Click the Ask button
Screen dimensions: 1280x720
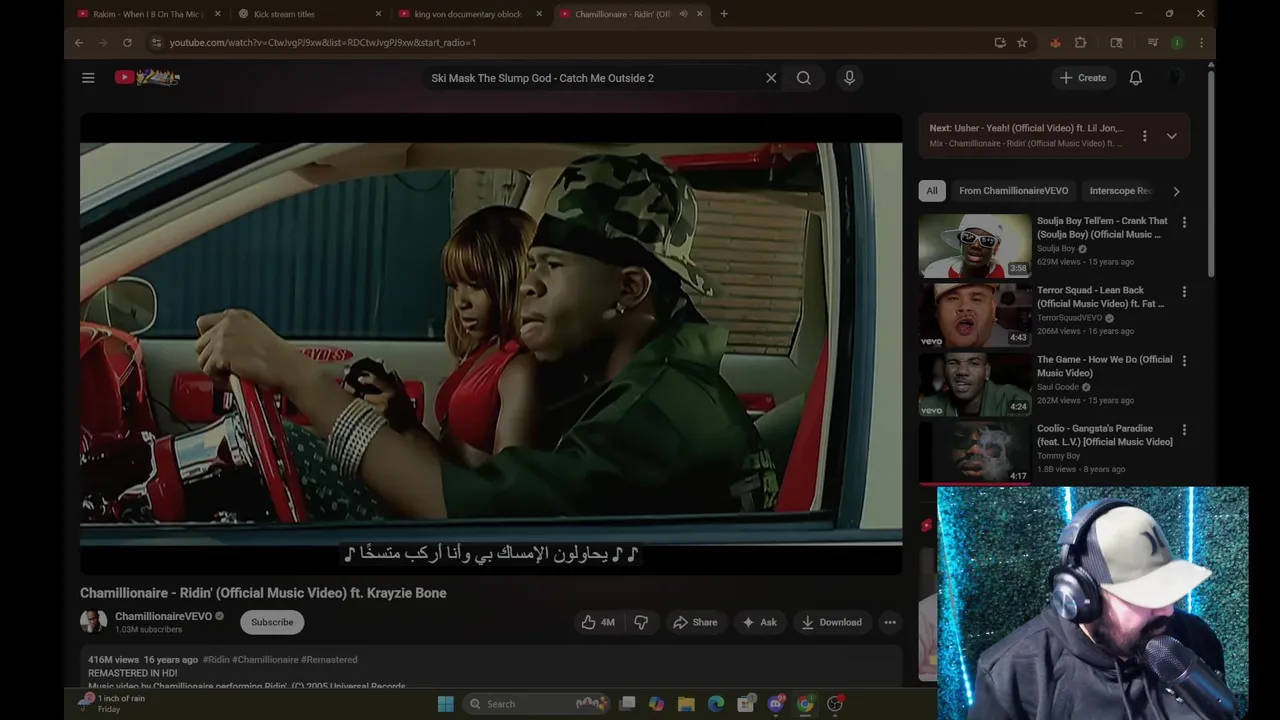coord(759,622)
